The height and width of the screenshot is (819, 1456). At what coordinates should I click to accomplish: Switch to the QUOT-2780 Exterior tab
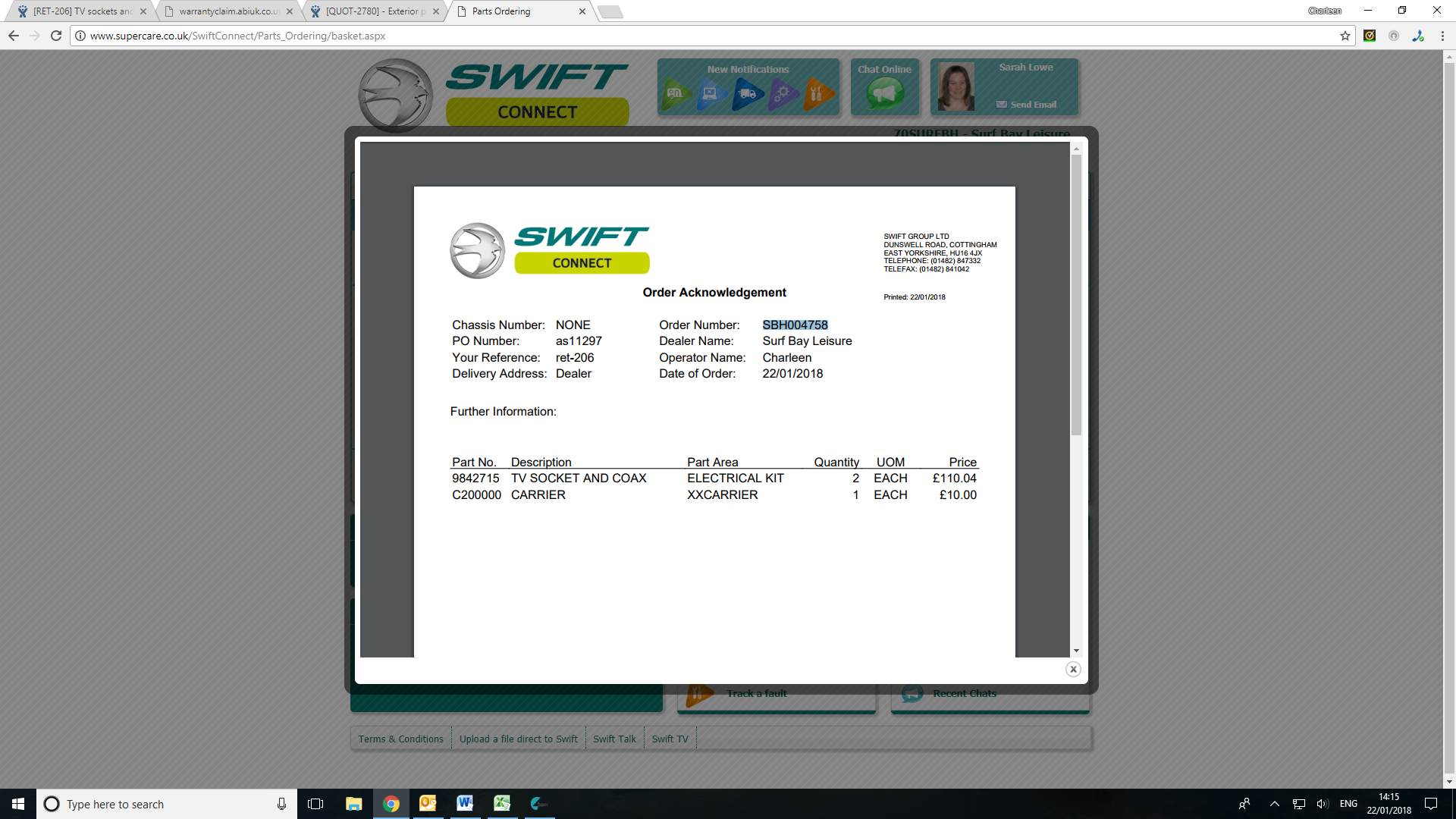click(375, 11)
